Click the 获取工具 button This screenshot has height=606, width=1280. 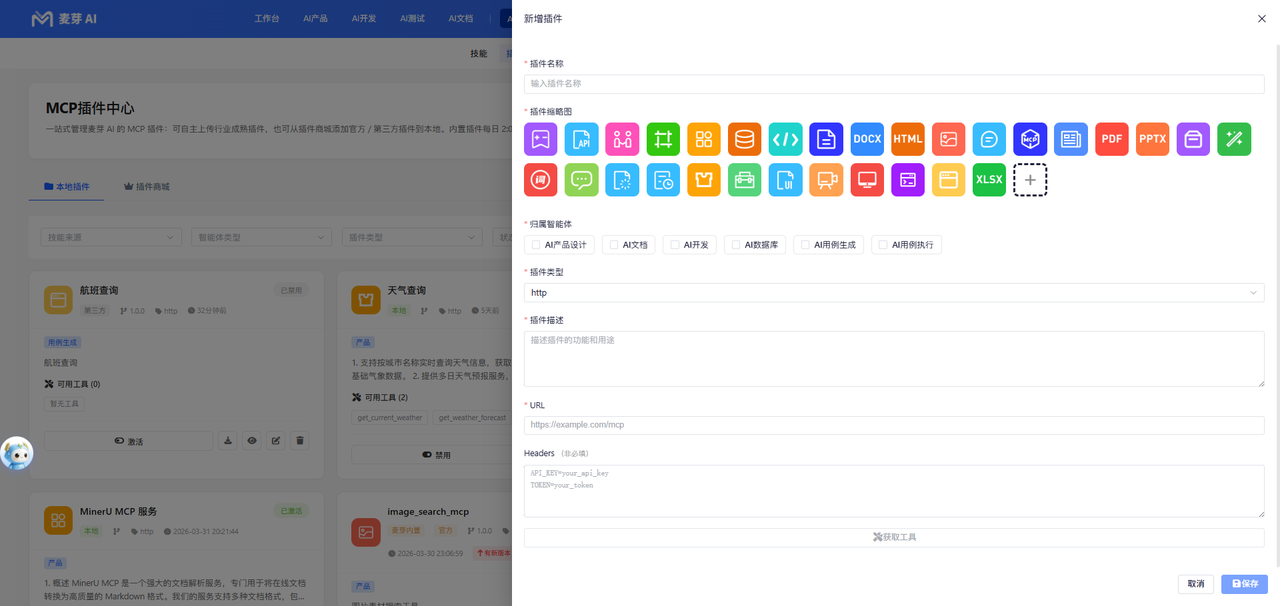[894, 537]
